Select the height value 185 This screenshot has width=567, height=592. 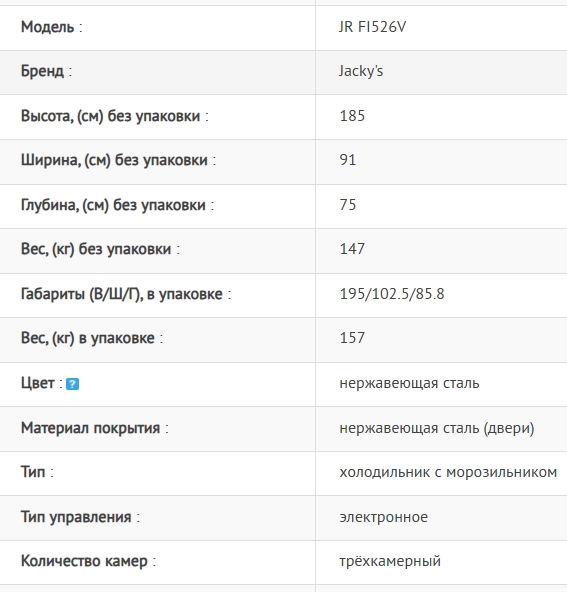coord(352,116)
